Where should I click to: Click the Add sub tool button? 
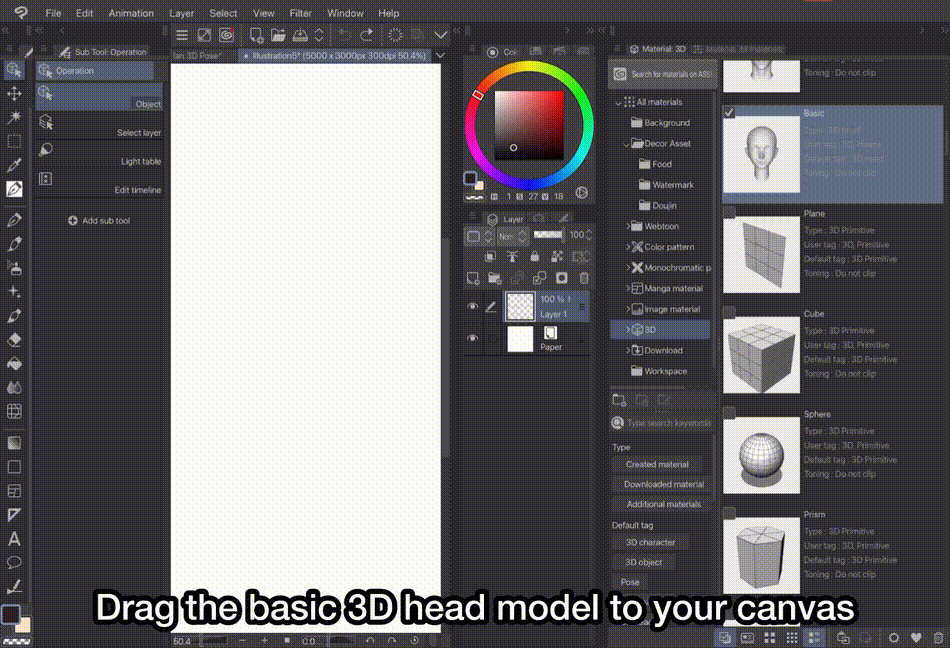click(99, 221)
